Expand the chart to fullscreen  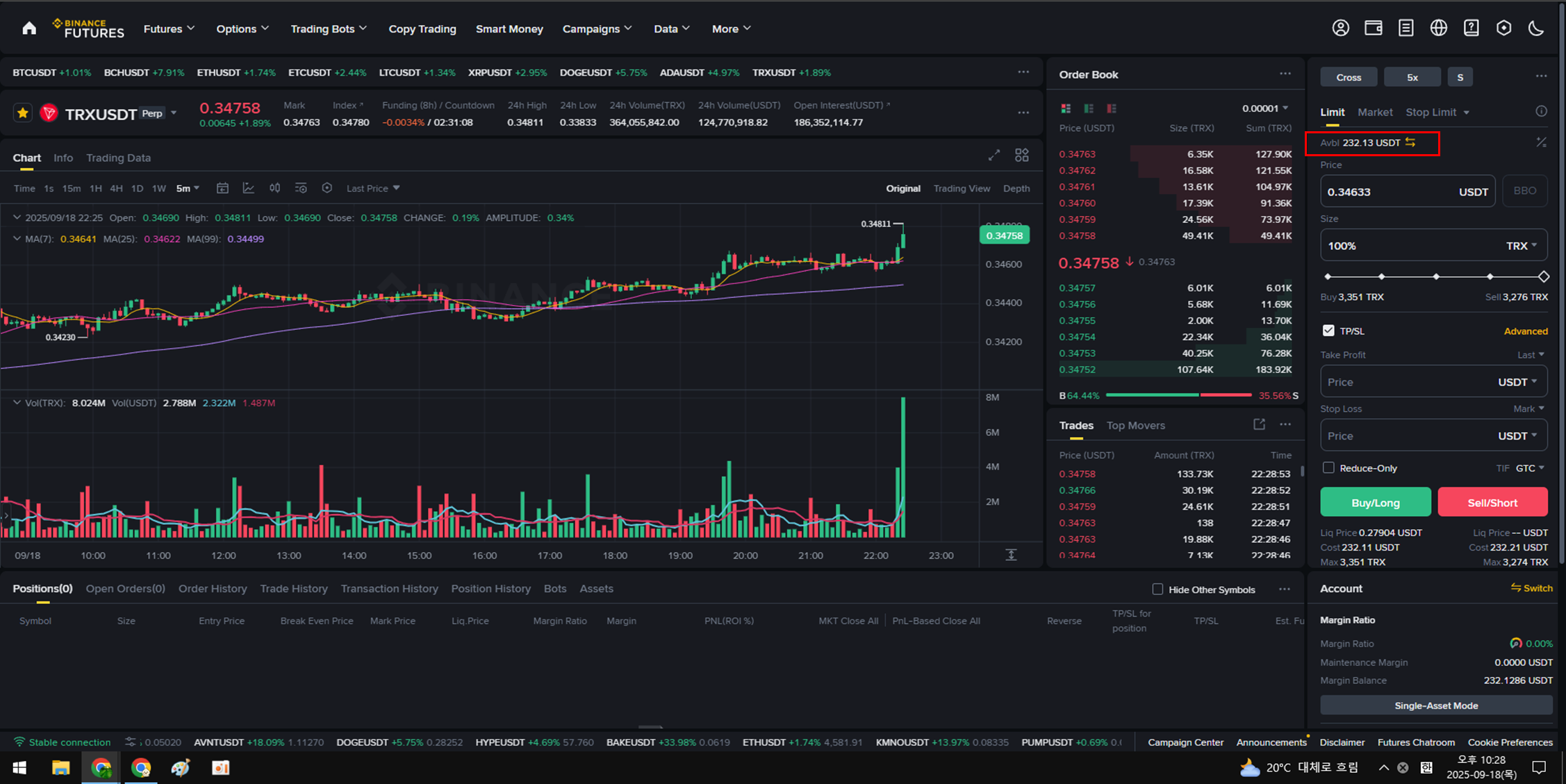994,156
